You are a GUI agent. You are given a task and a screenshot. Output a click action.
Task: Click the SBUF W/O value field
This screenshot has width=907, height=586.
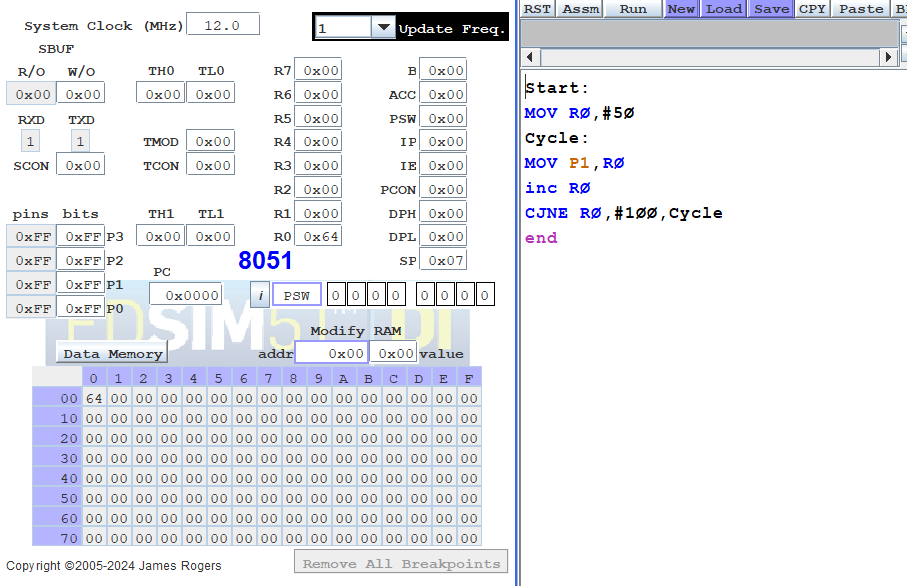tap(80, 94)
